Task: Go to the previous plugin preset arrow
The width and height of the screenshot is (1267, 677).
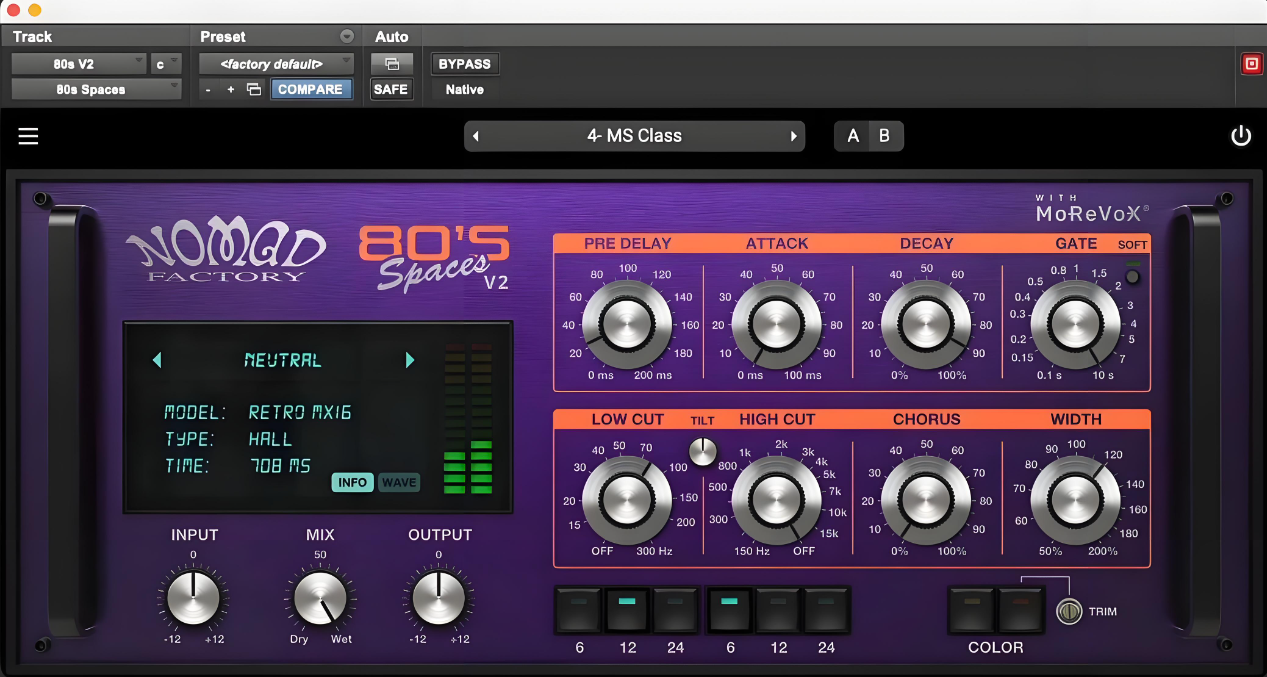Action: tap(476, 136)
